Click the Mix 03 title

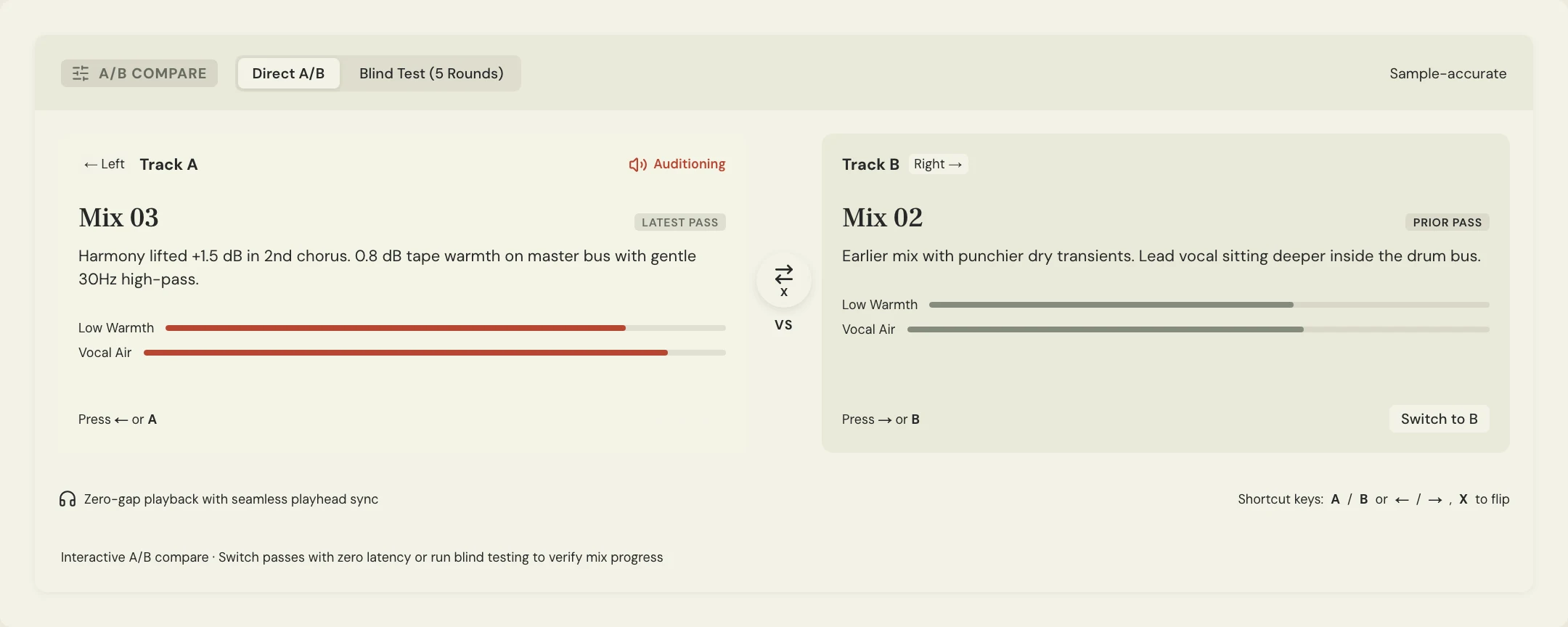(118, 218)
